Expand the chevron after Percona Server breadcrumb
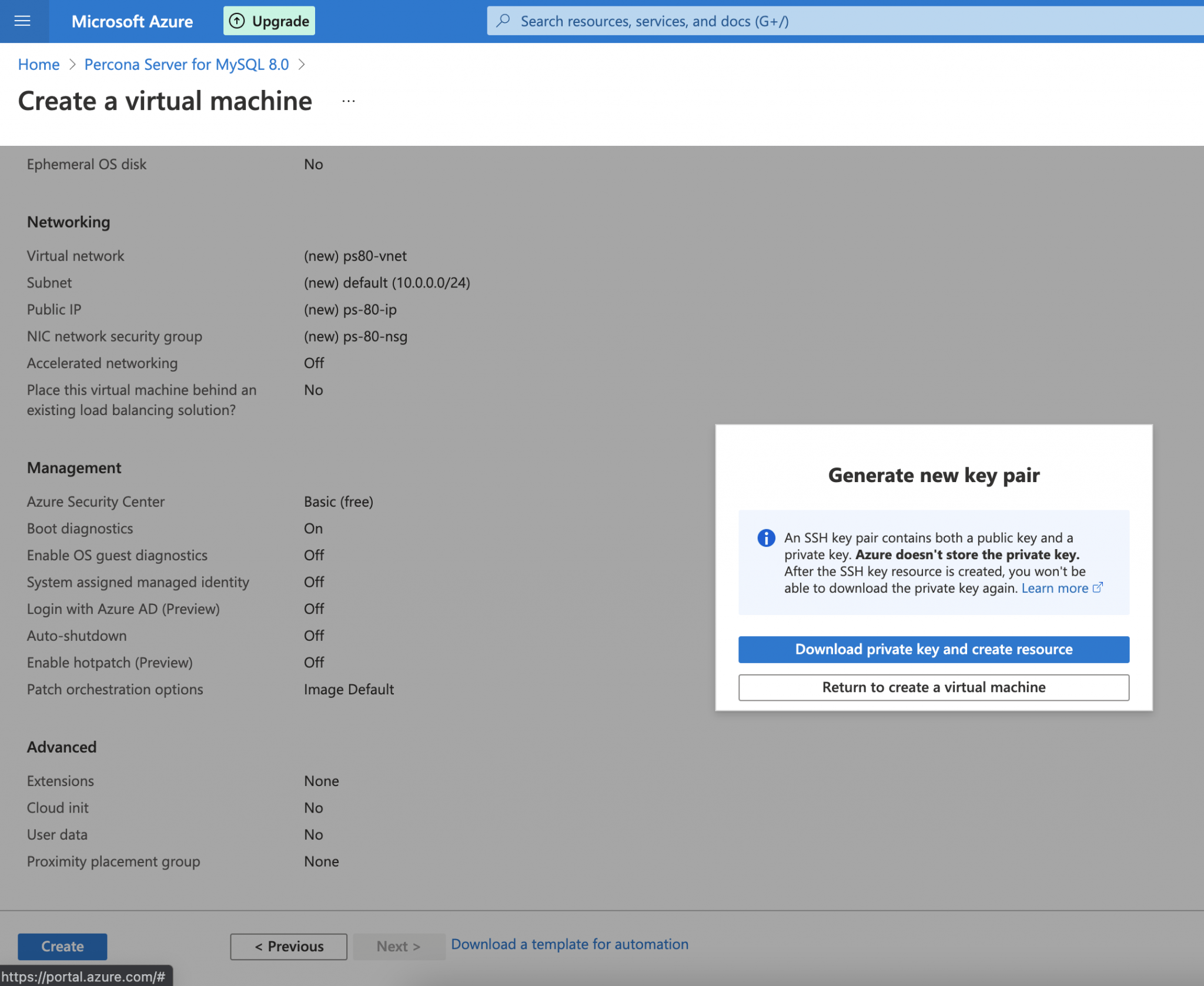The height and width of the screenshot is (986, 1204). 302,65
